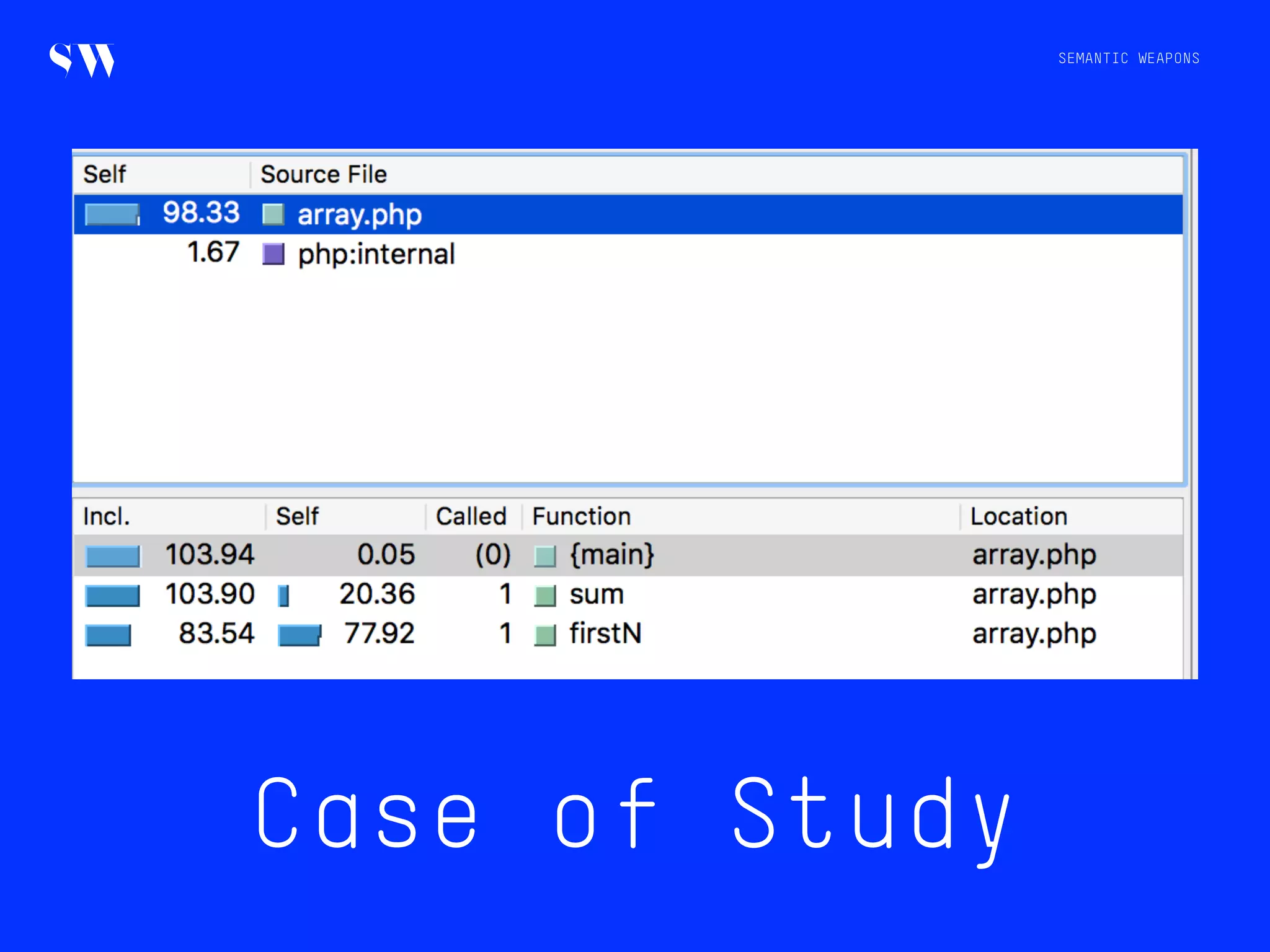This screenshot has height=952, width=1270.
Task: Select the {main} function row
Action: 628,555
